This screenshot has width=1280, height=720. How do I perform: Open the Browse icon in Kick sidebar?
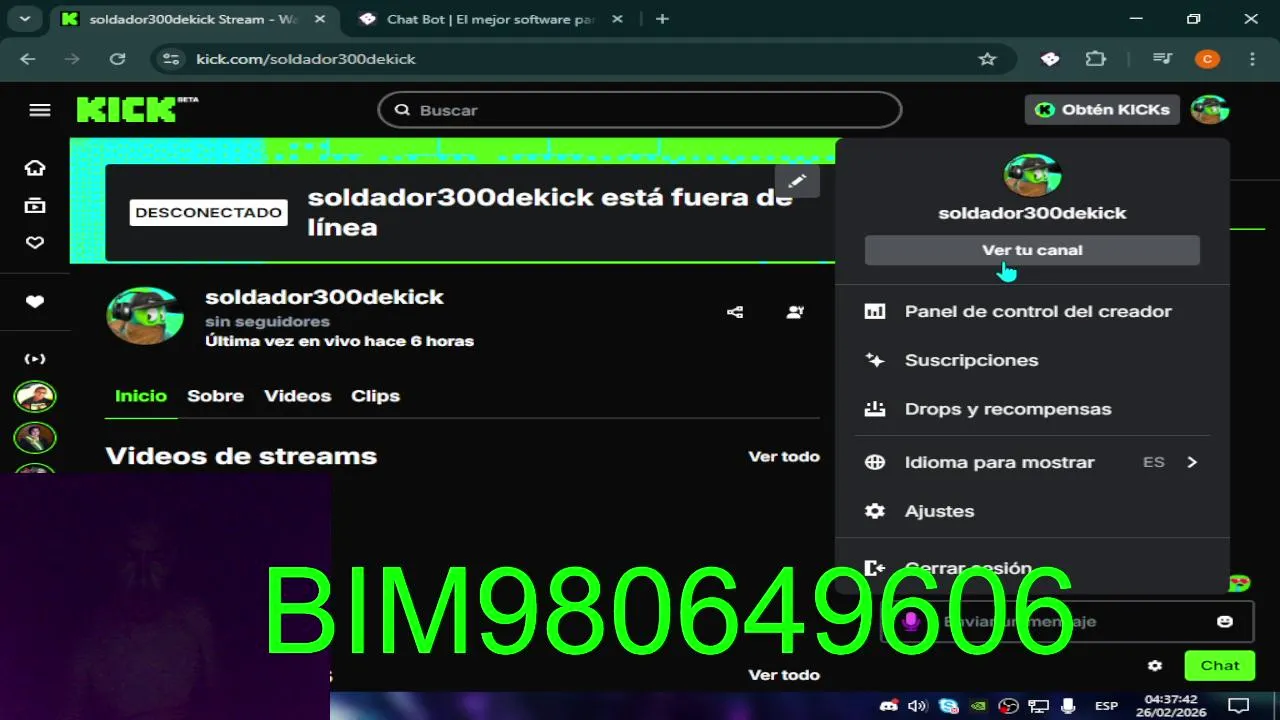(x=35, y=205)
